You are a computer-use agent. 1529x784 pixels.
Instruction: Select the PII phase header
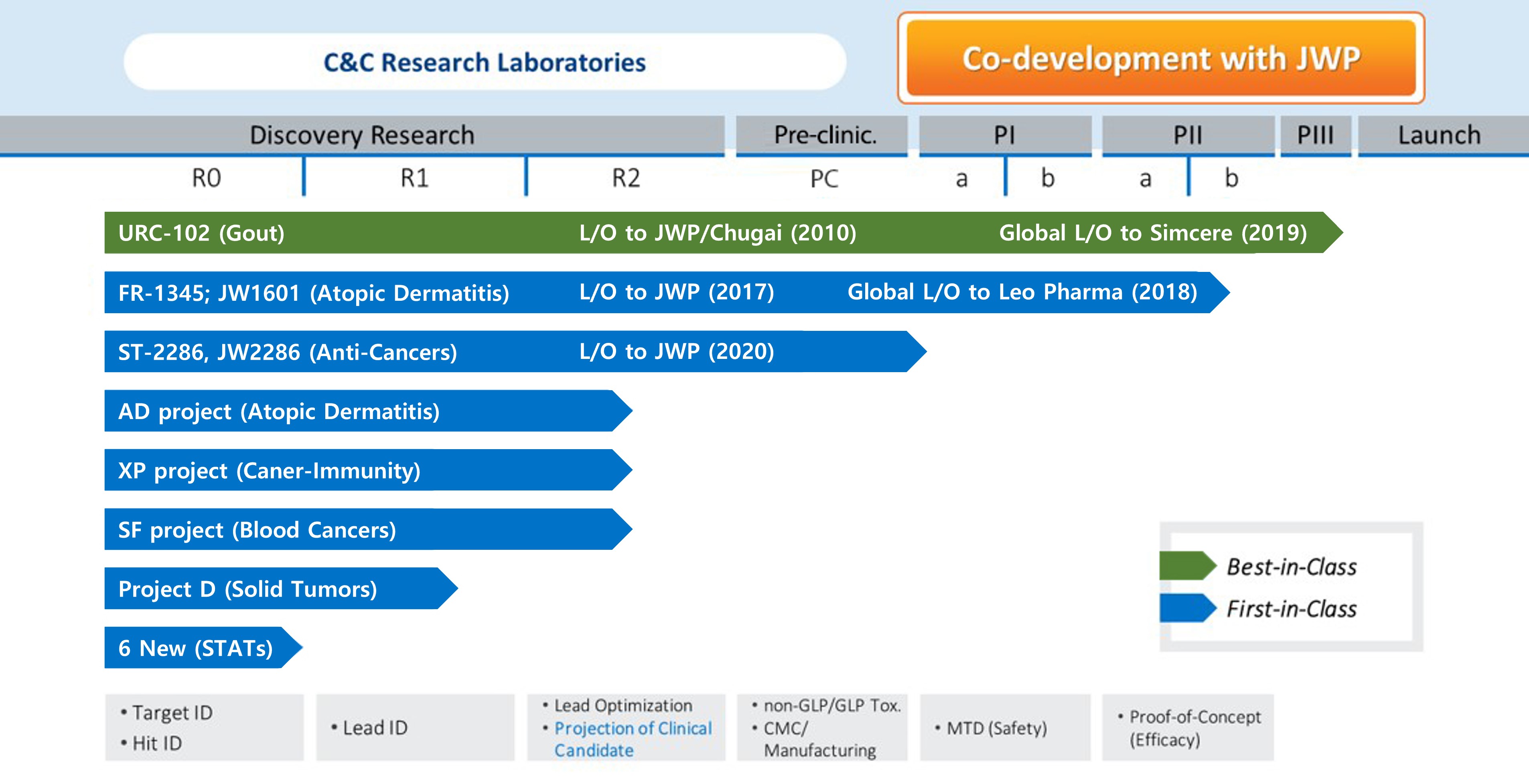(x=1188, y=135)
